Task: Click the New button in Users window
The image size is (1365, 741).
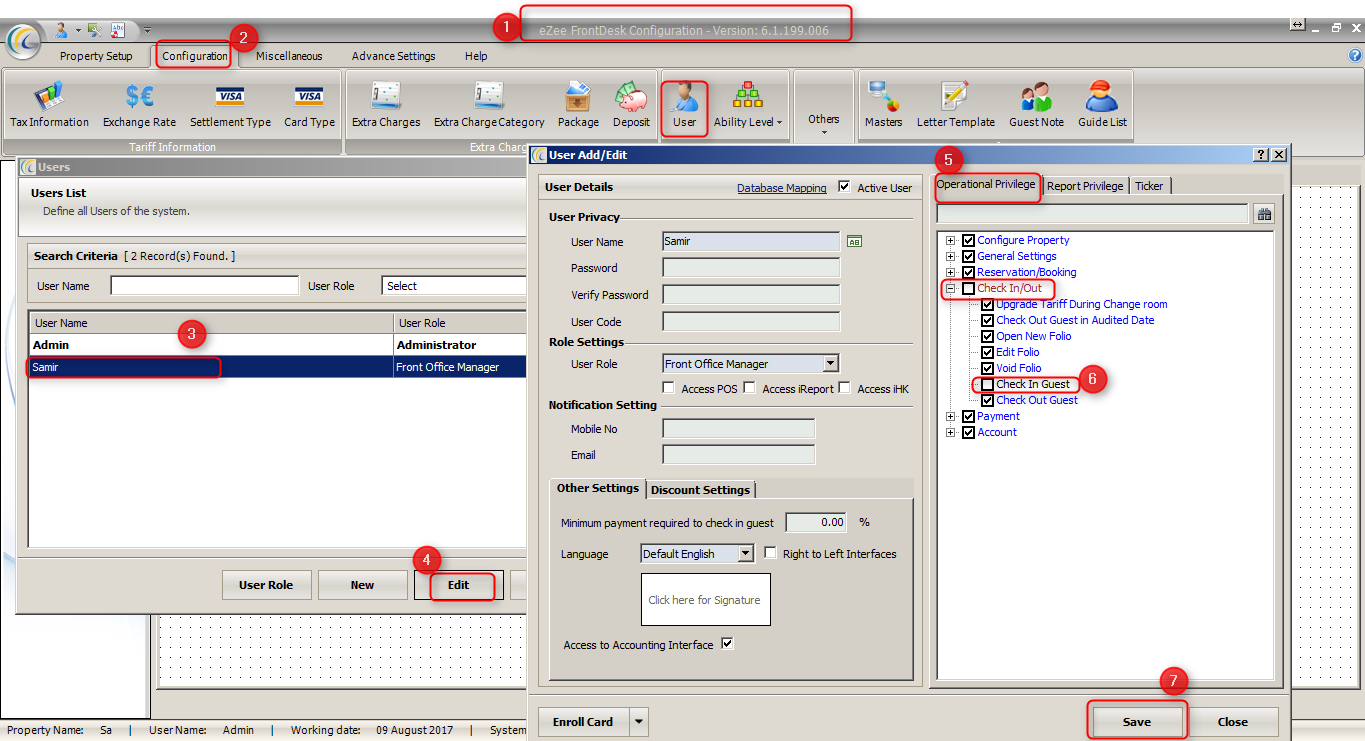Action: 362,585
